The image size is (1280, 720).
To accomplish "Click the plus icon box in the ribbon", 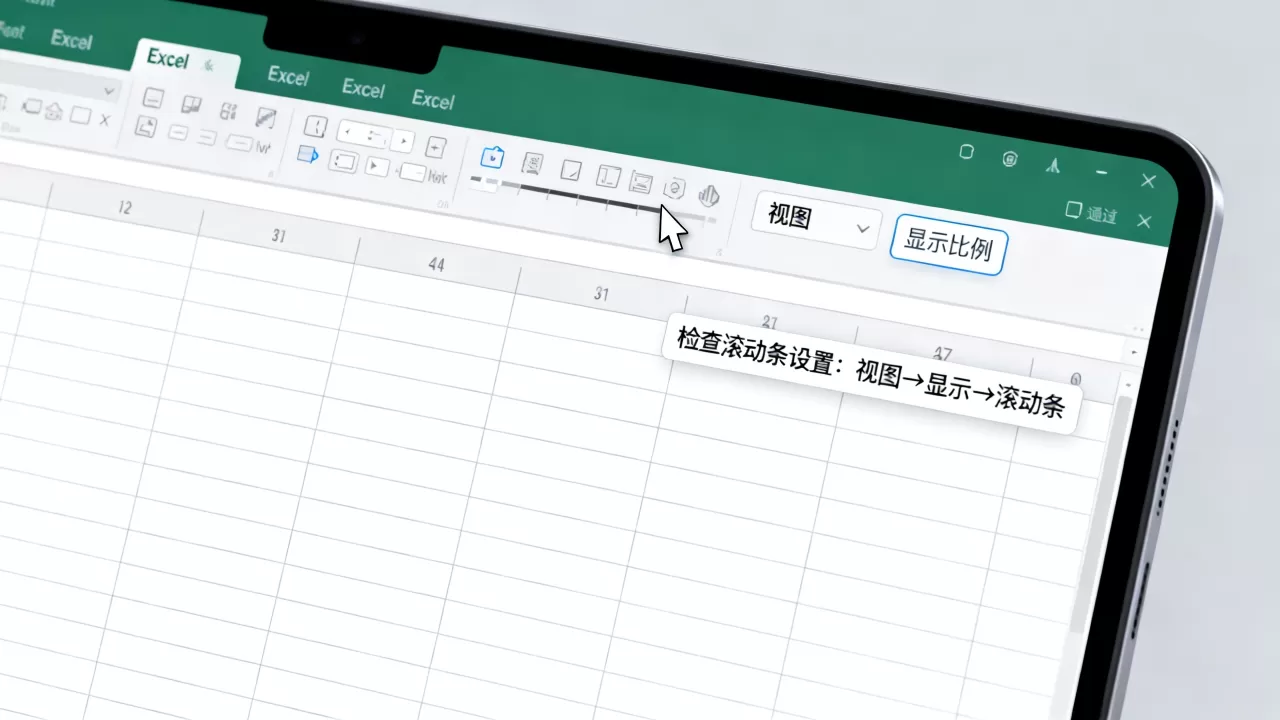I will point(435,147).
